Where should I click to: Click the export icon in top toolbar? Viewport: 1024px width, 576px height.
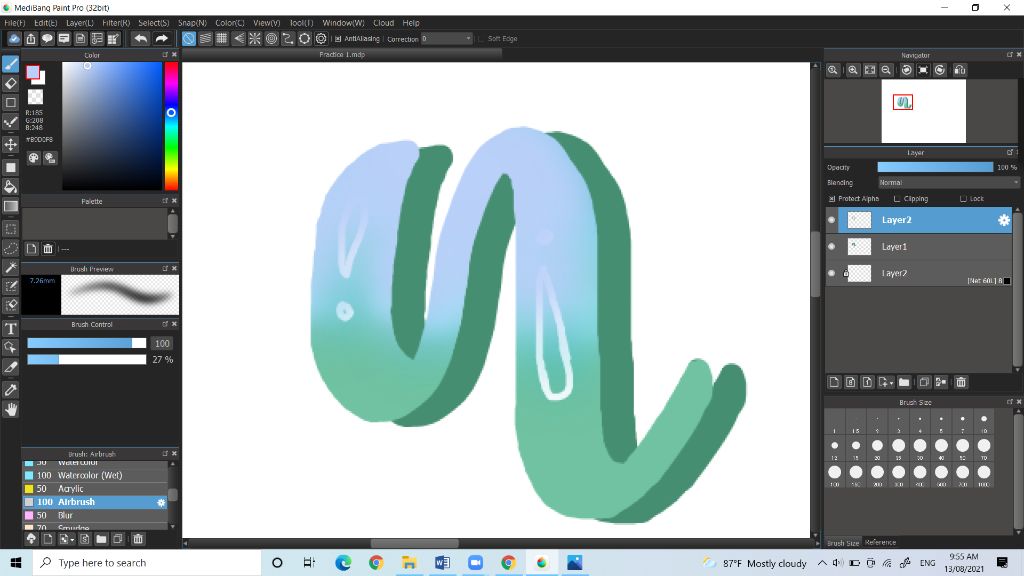(x=31, y=39)
